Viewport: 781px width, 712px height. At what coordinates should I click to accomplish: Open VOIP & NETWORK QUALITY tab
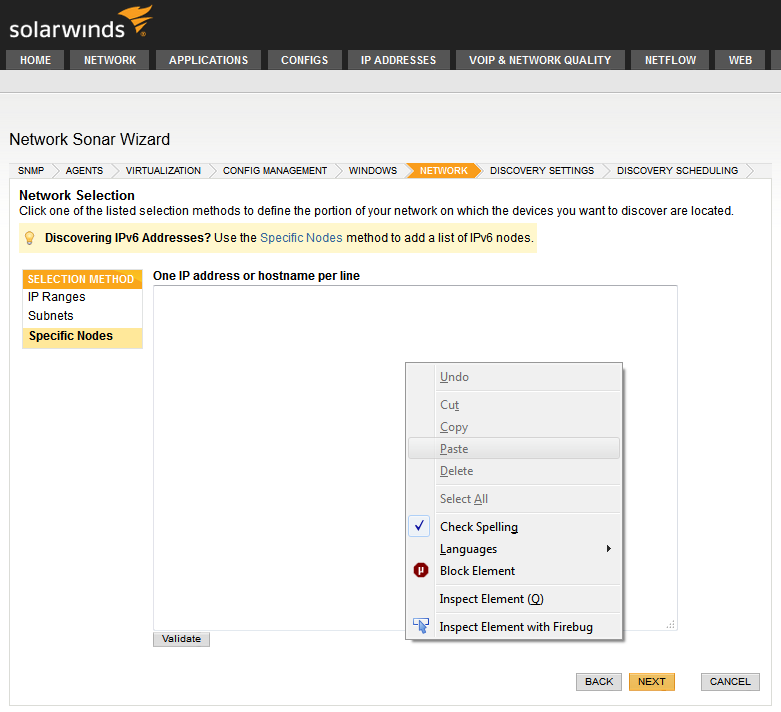[540, 60]
